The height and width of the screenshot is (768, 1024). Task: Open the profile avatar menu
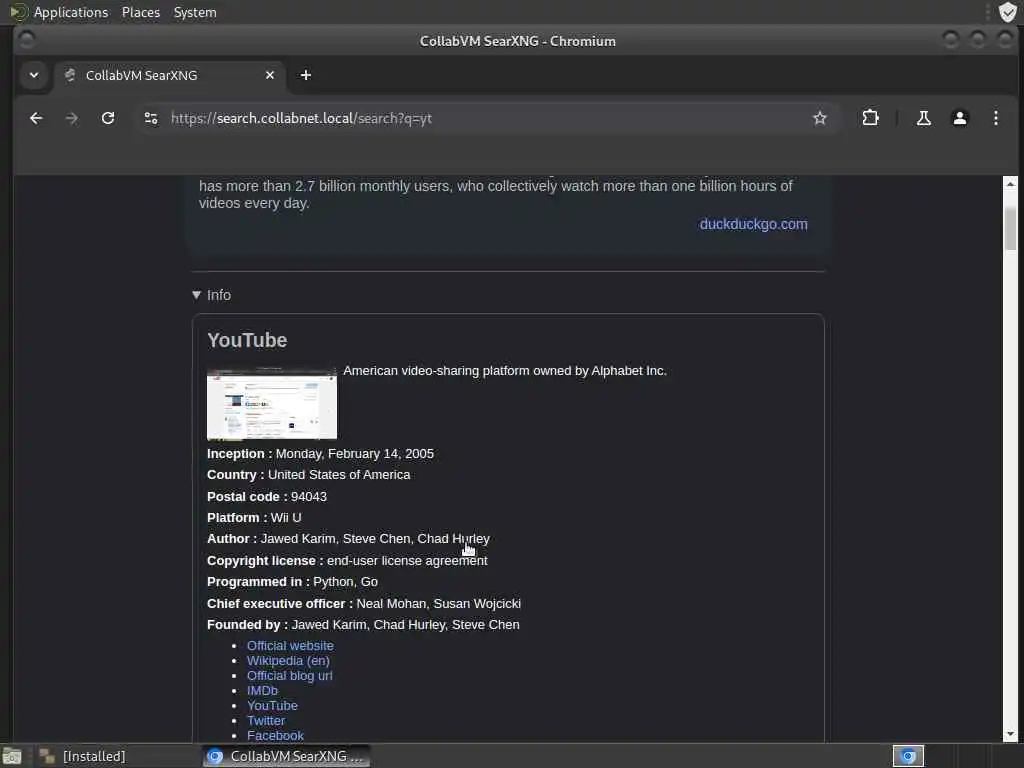(959, 118)
